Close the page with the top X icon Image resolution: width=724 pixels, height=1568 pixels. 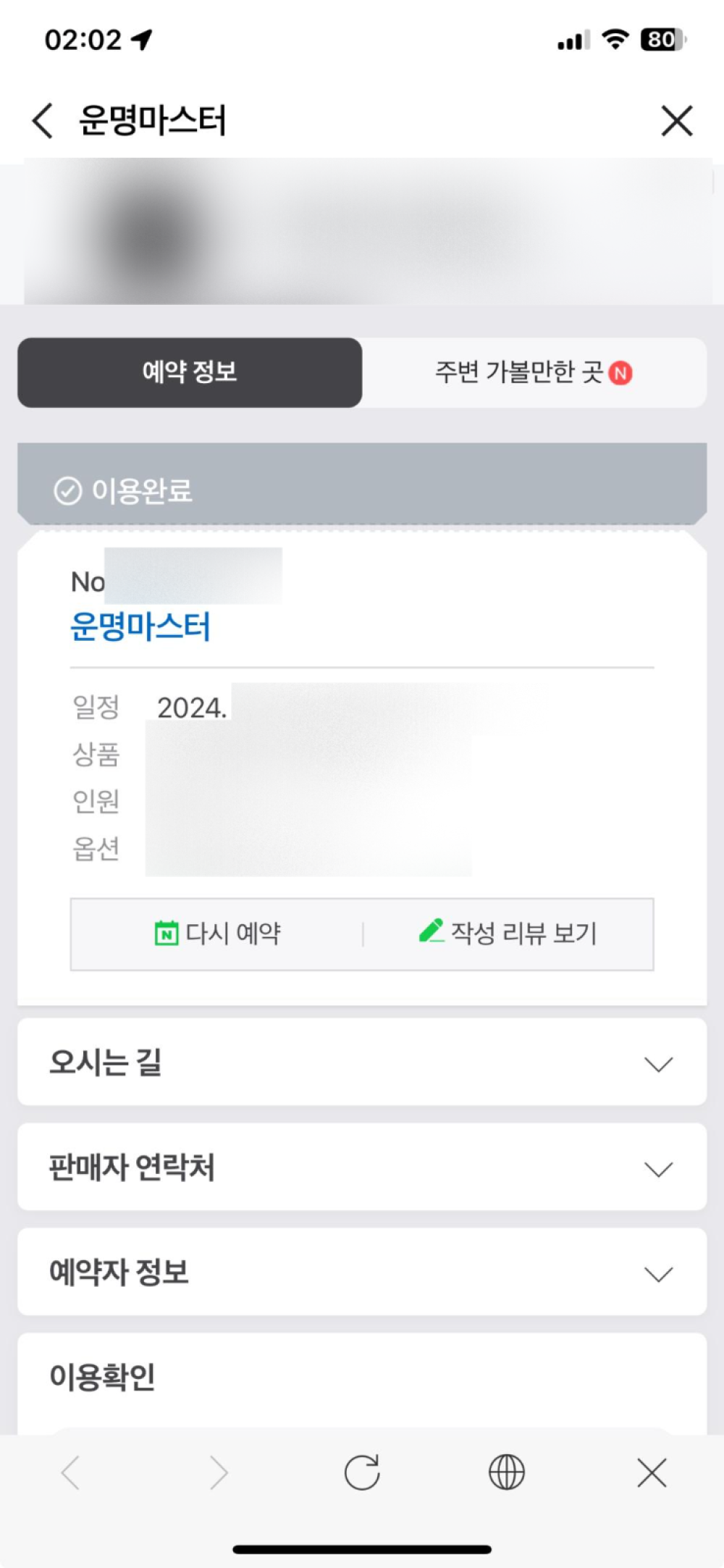coord(677,120)
